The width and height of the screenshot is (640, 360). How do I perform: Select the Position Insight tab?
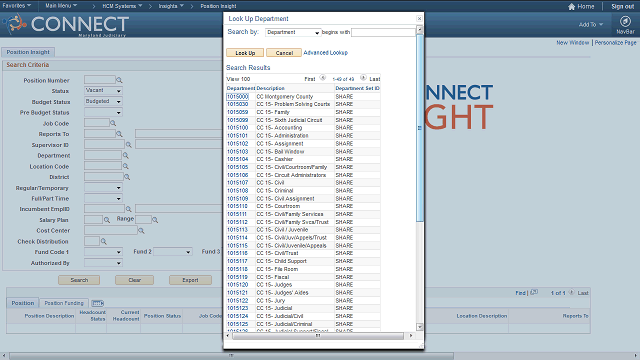[x=28, y=52]
